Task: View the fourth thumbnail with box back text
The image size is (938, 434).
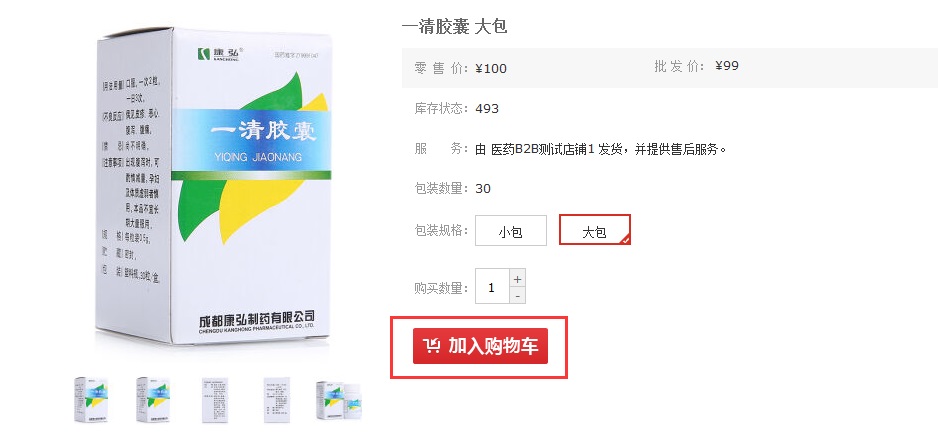Action: click(x=278, y=399)
